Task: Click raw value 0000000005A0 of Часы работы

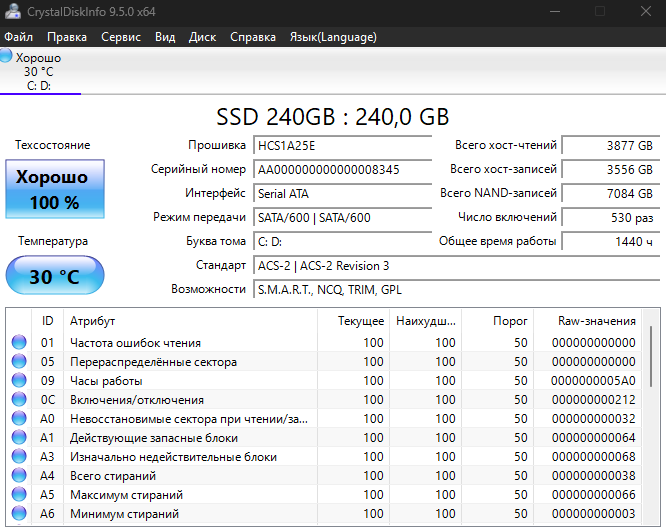Action: point(593,380)
